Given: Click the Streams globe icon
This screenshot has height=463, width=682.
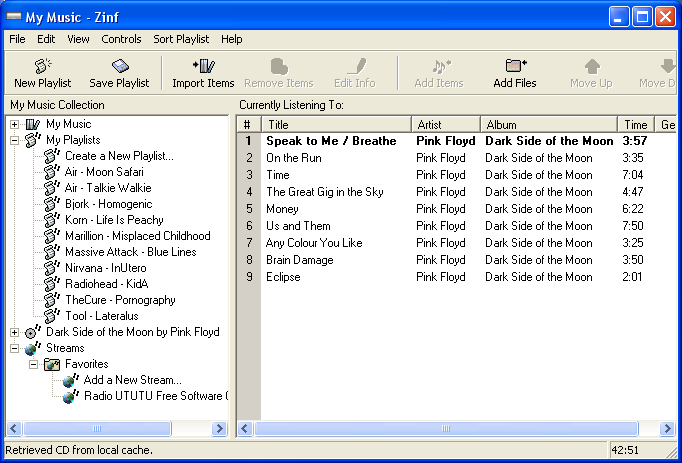Looking at the screenshot, I should [33, 348].
